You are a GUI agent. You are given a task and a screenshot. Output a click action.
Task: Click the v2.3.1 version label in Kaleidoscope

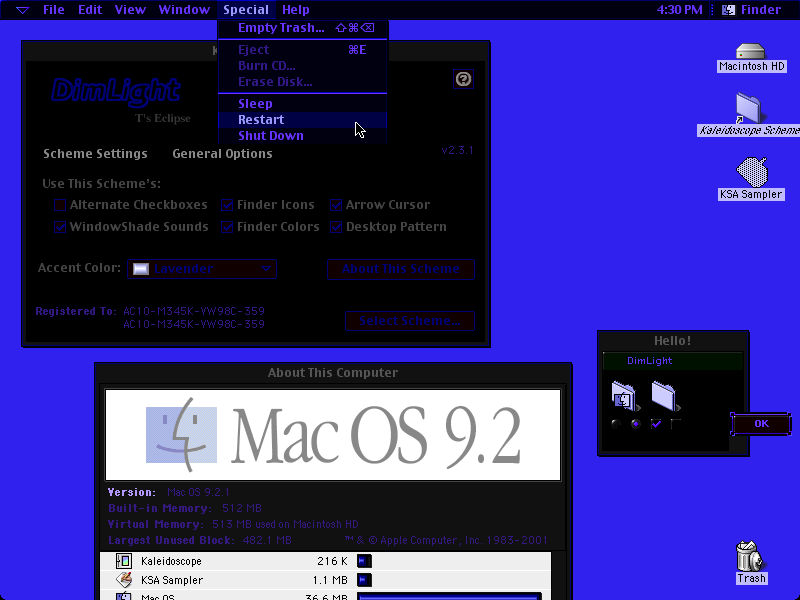(x=457, y=151)
